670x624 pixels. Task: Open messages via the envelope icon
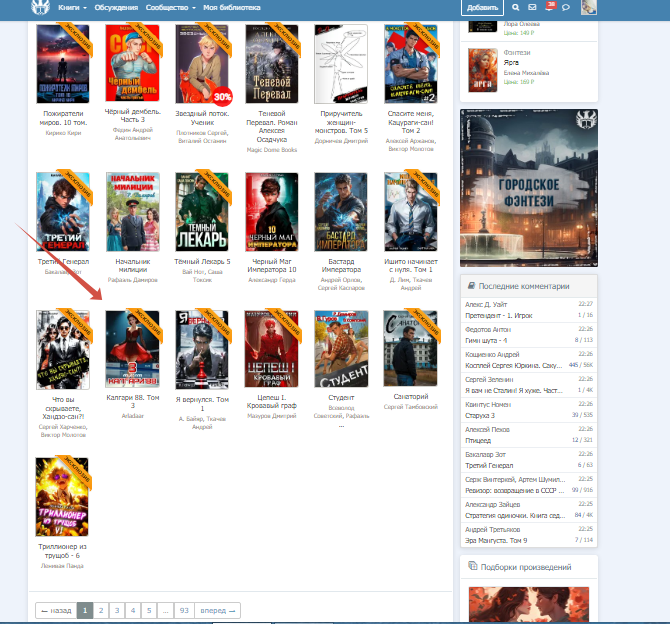[x=531, y=8]
